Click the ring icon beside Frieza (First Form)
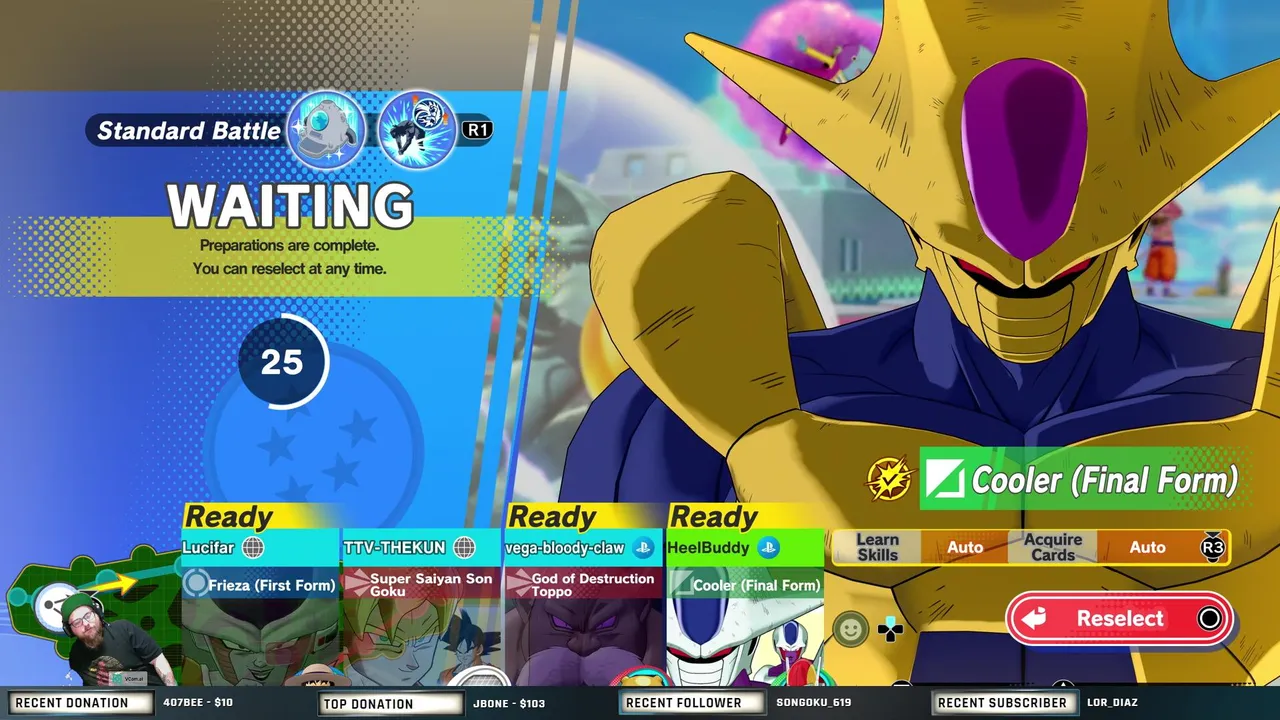 (196, 585)
